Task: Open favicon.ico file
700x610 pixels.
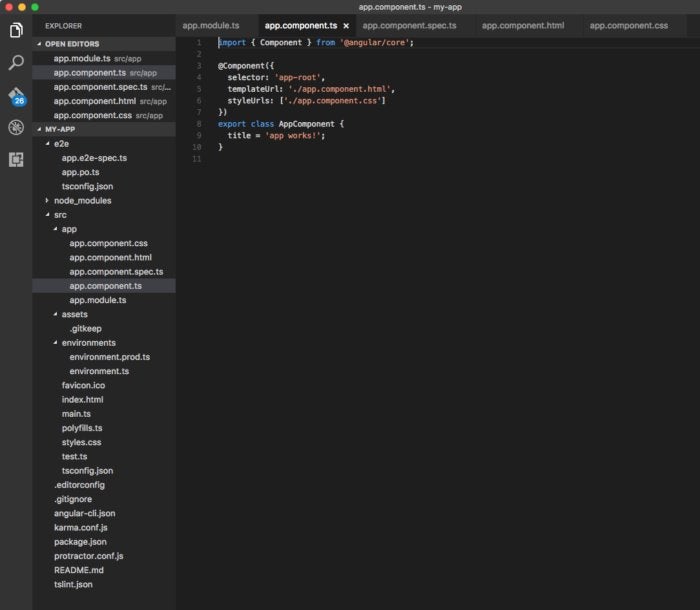Action: point(104,385)
